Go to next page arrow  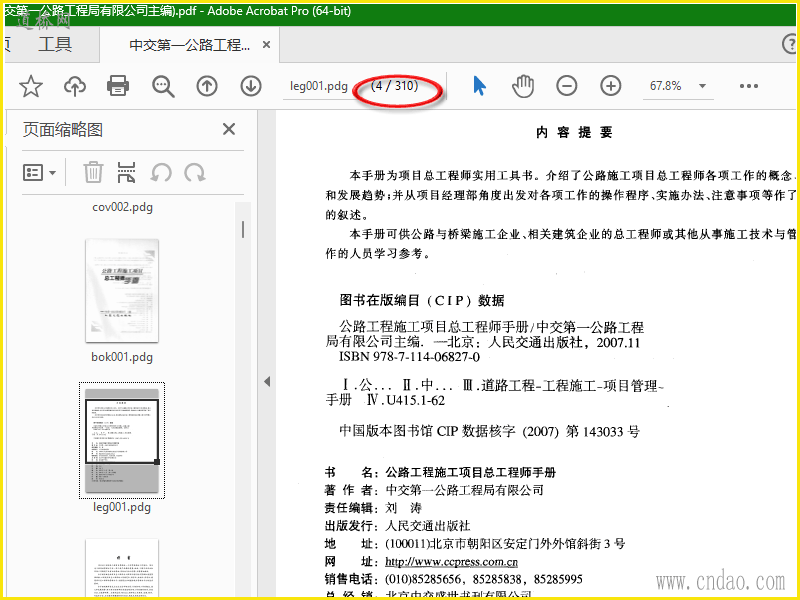click(x=251, y=86)
